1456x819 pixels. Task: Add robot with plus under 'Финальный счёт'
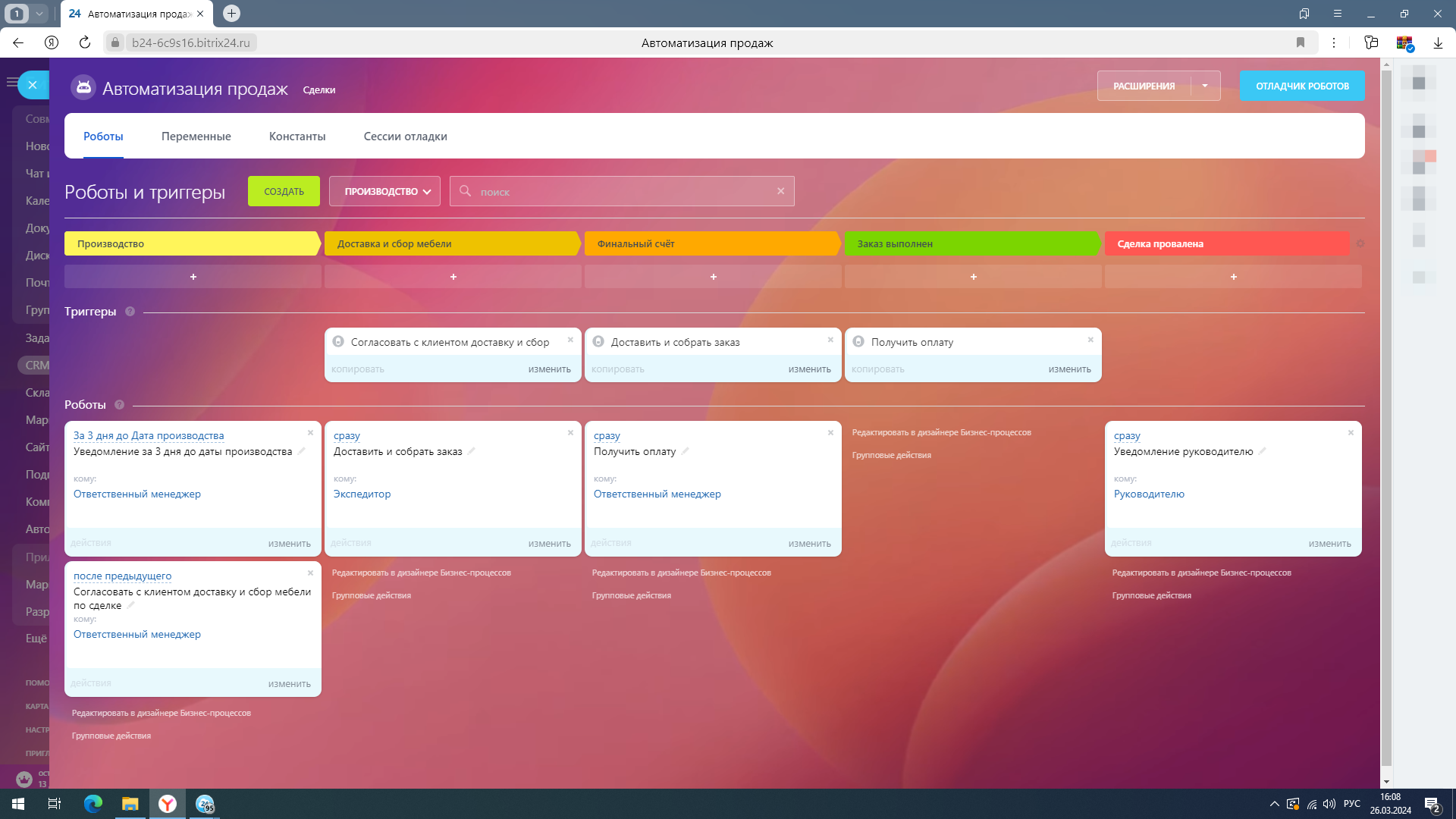pyautogui.click(x=713, y=277)
